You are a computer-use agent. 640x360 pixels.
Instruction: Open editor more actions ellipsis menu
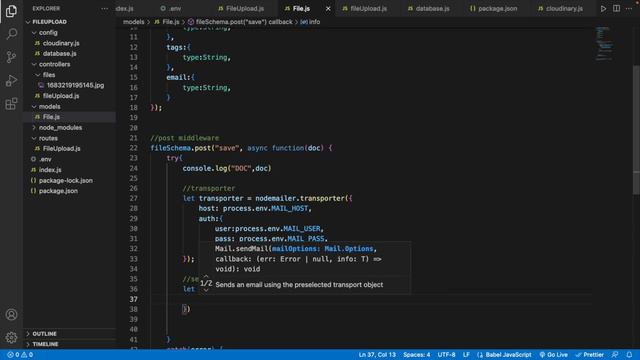pos(629,9)
